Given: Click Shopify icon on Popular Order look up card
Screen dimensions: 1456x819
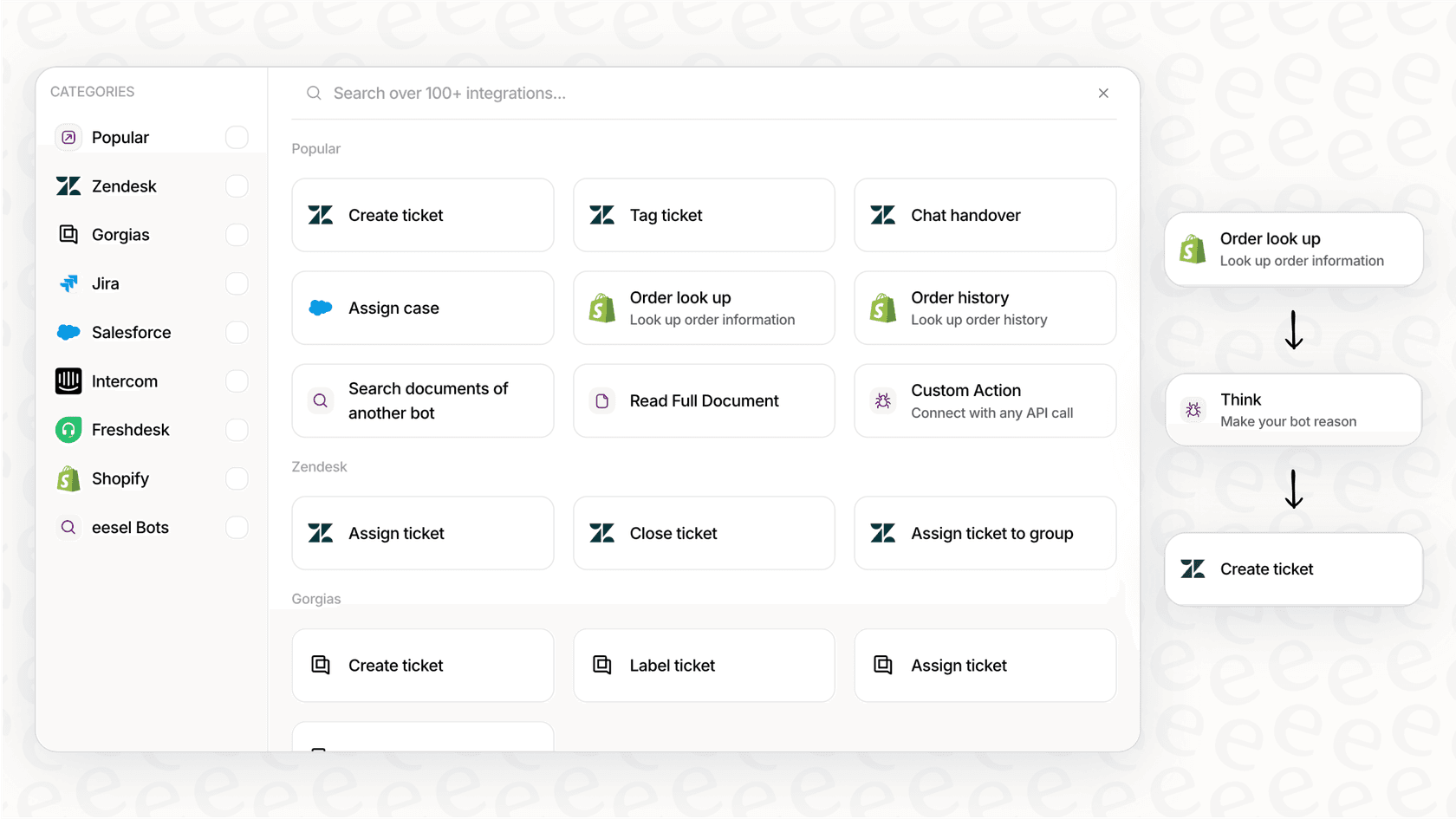Looking at the screenshot, I should [601, 308].
